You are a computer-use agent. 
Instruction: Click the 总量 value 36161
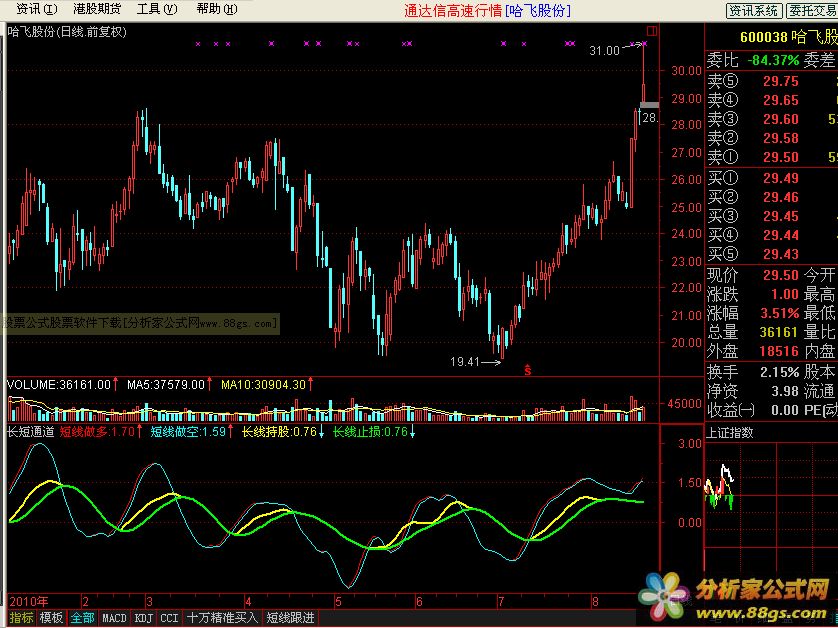pos(779,332)
